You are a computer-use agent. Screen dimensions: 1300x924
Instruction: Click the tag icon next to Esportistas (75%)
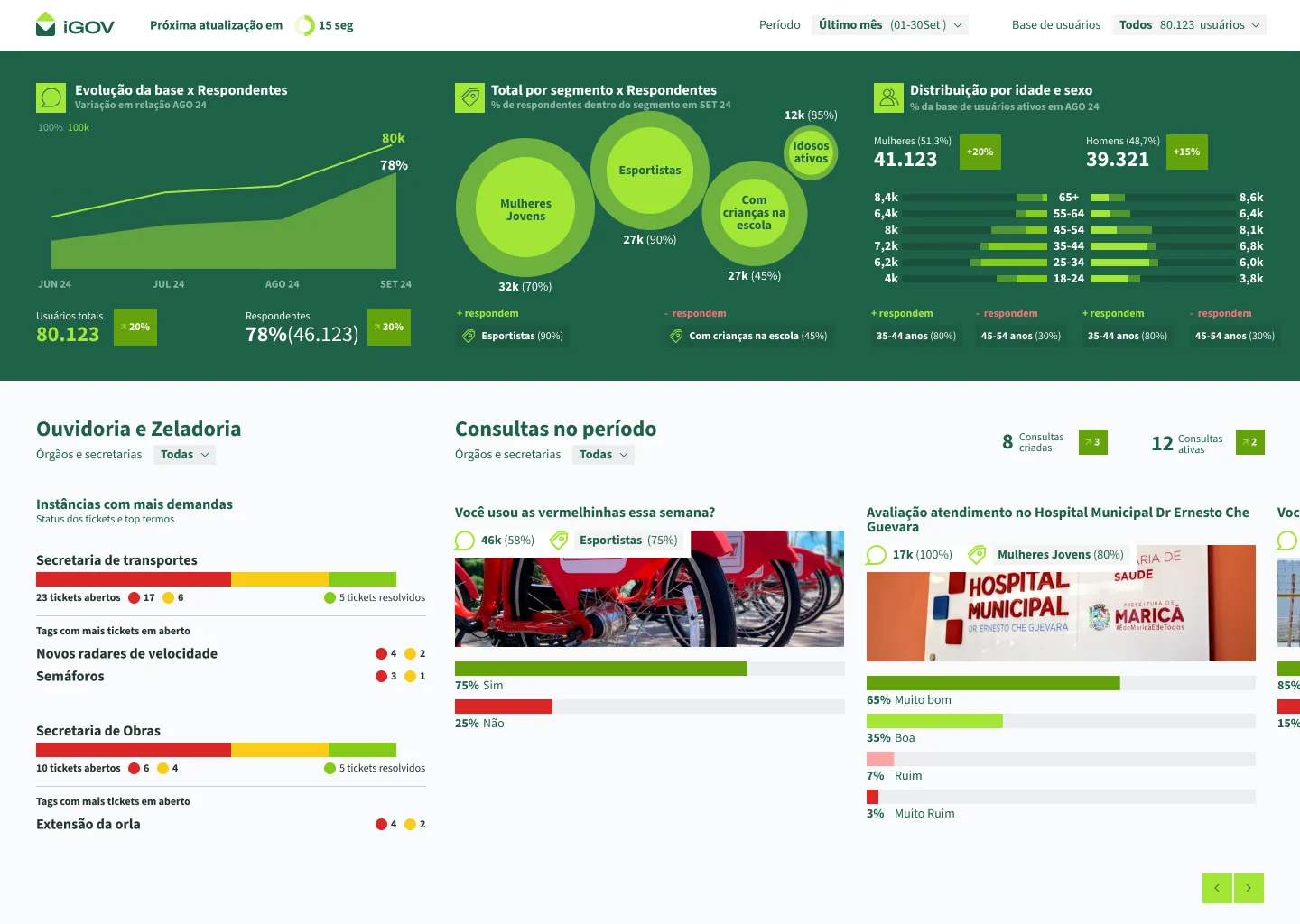coord(560,541)
